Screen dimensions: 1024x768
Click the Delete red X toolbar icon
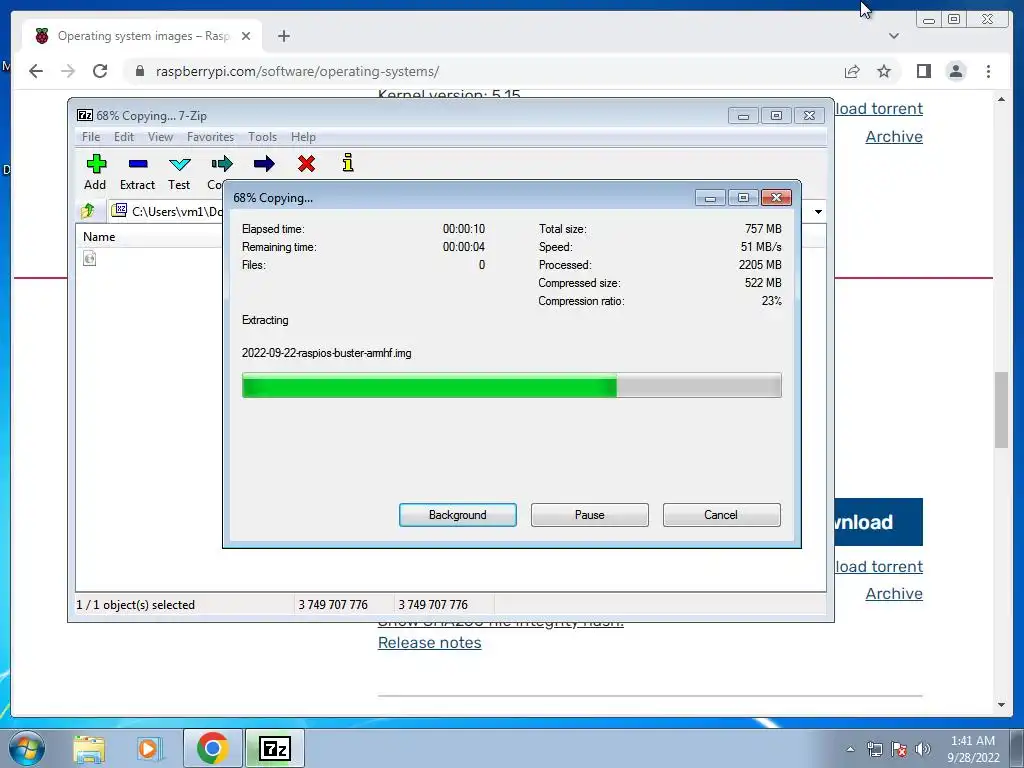click(306, 164)
